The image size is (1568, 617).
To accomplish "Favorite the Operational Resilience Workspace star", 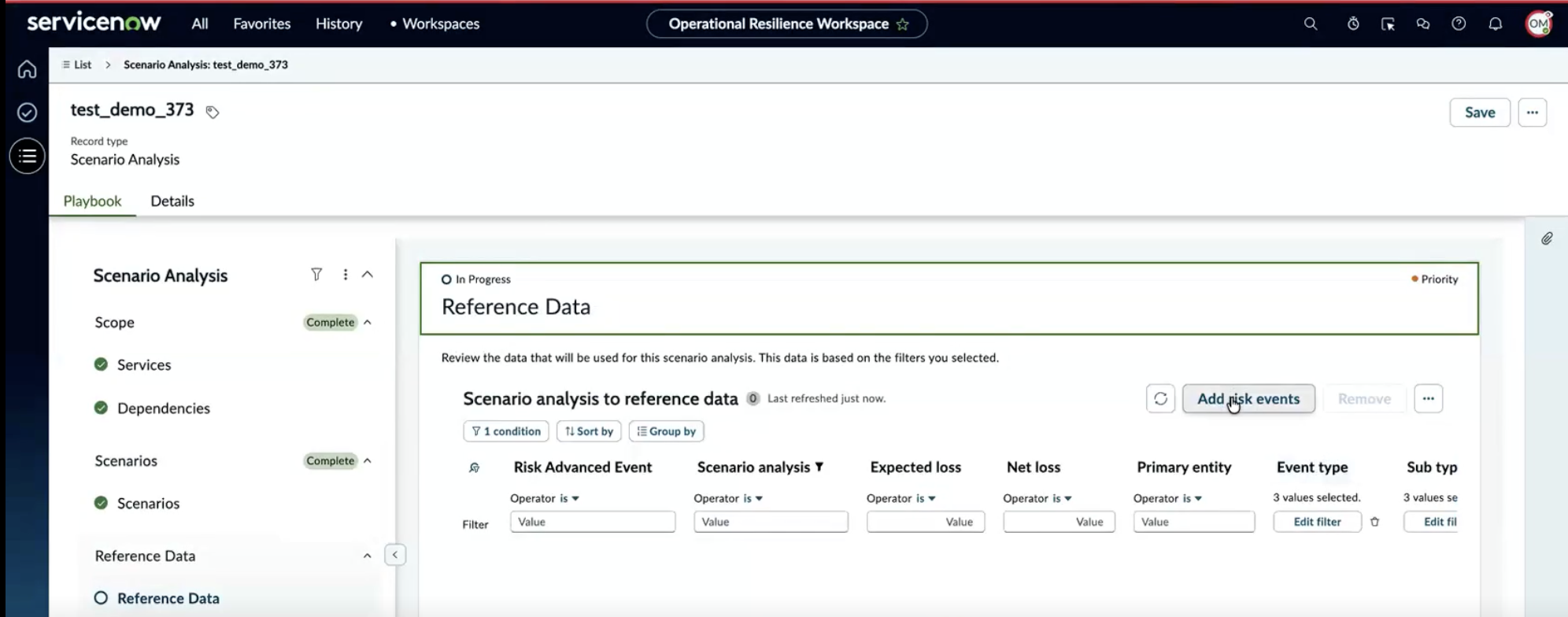I will click(903, 24).
